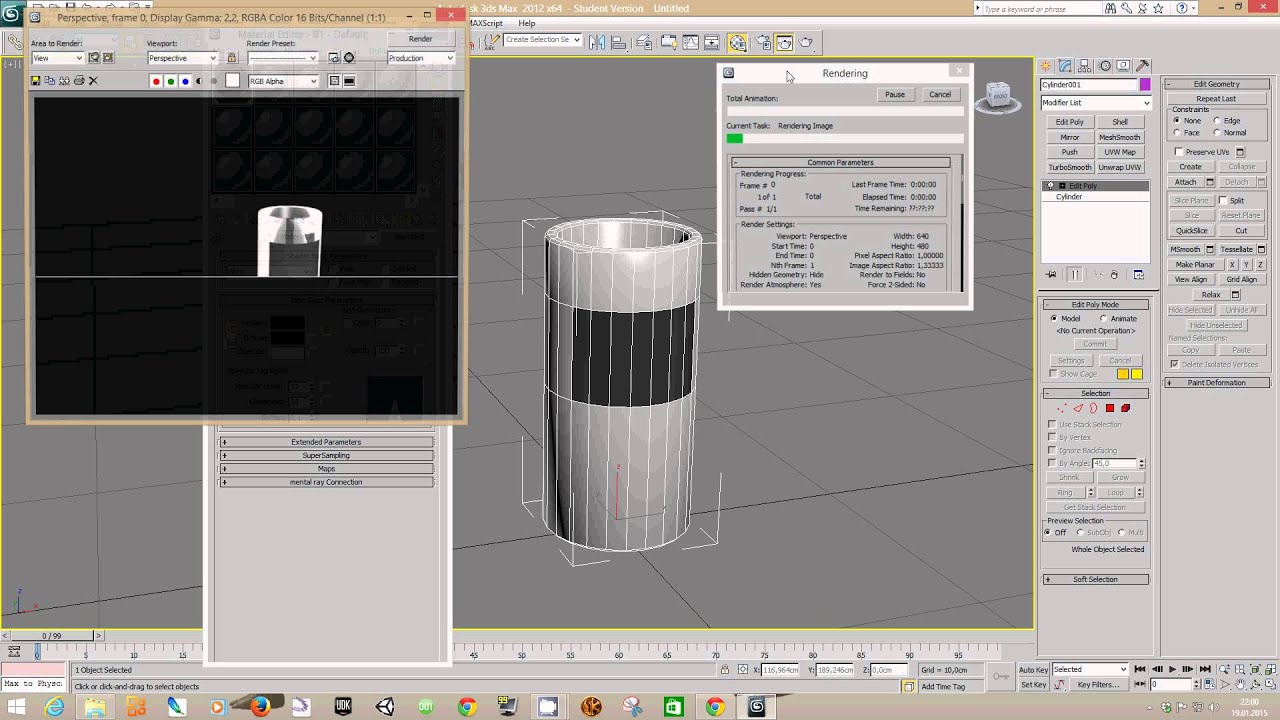
Task: Click the Pause button in Rendering dialog
Action: tap(894, 94)
